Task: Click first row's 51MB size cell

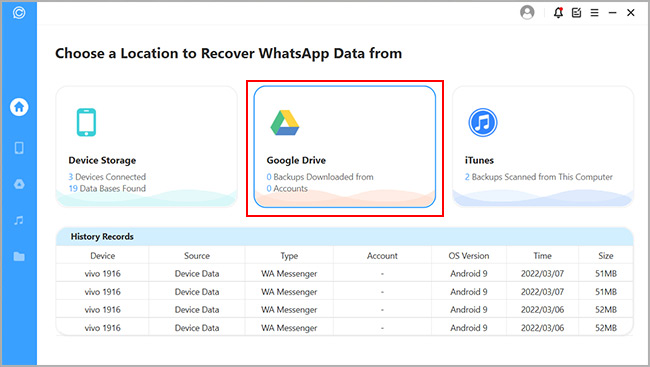Action: pyautogui.click(x=606, y=274)
